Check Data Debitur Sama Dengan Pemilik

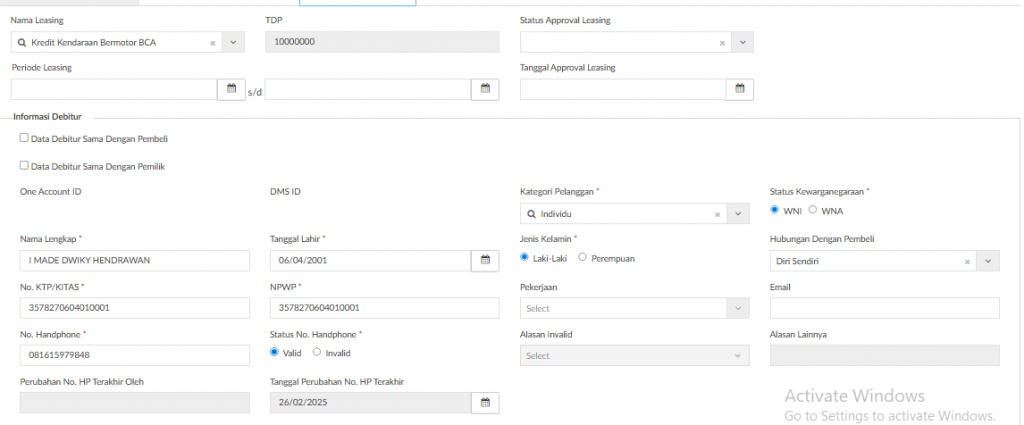(x=24, y=166)
